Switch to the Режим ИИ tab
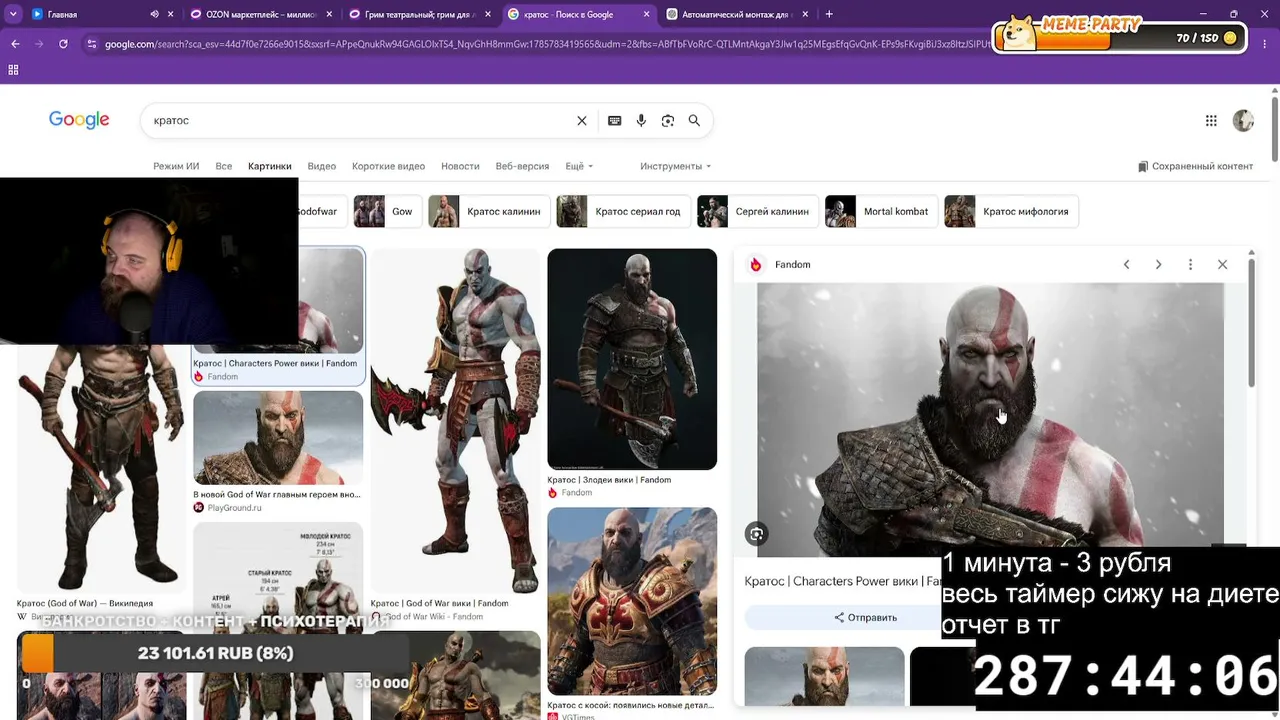 176,166
